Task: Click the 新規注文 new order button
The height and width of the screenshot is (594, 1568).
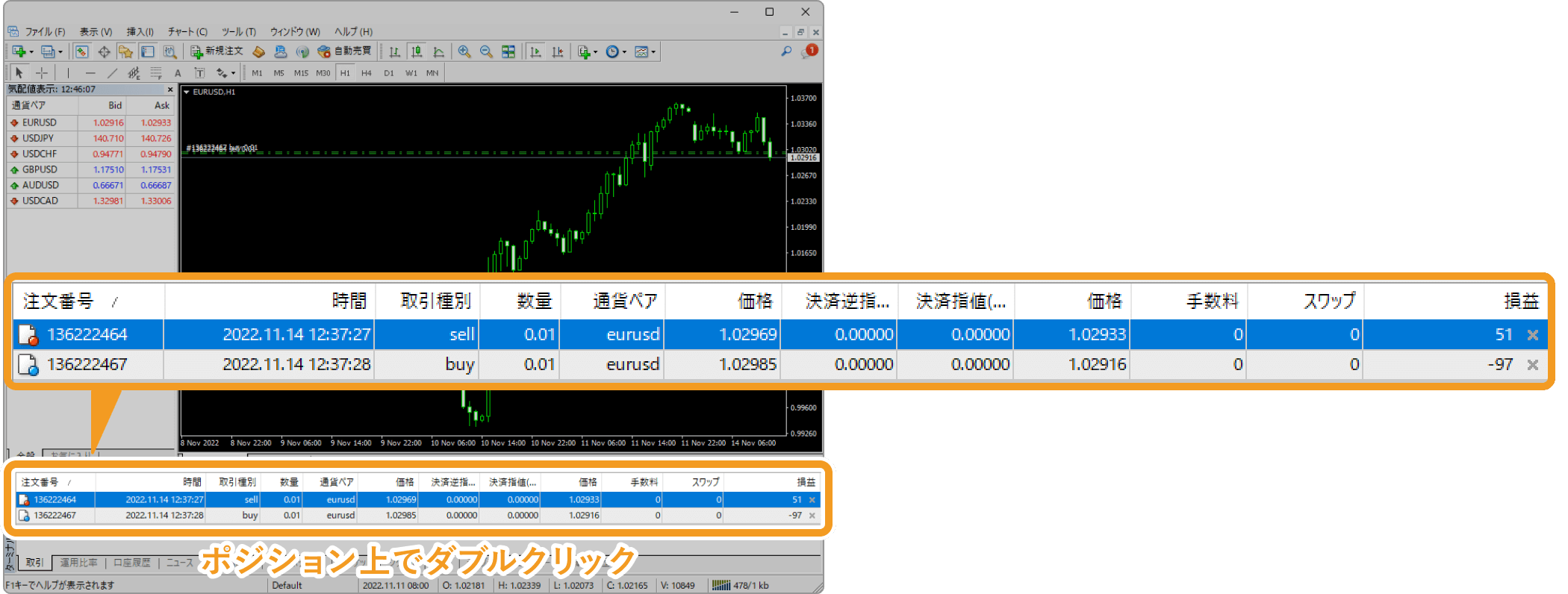Action: point(217,51)
